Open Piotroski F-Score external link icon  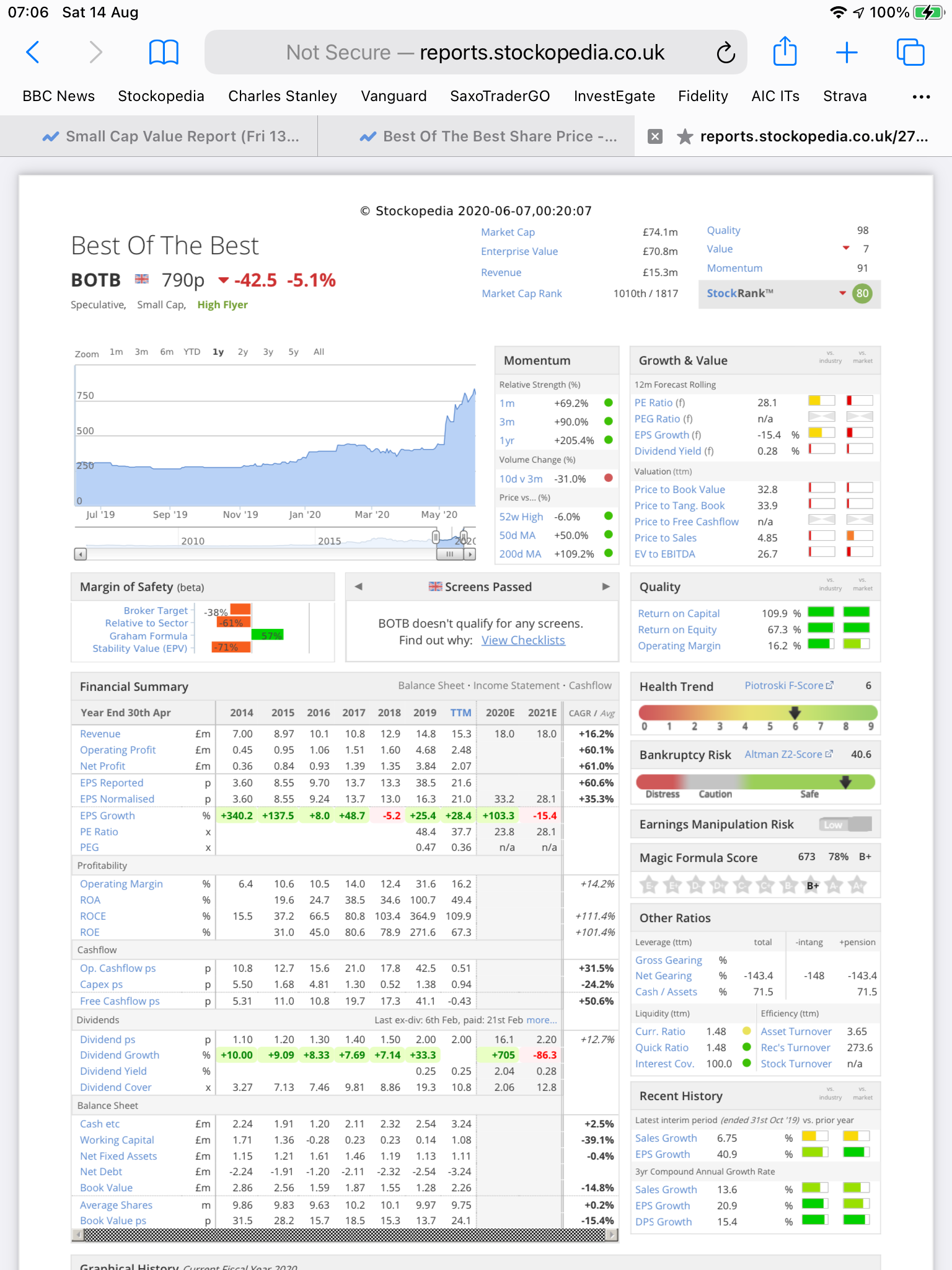[830, 685]
